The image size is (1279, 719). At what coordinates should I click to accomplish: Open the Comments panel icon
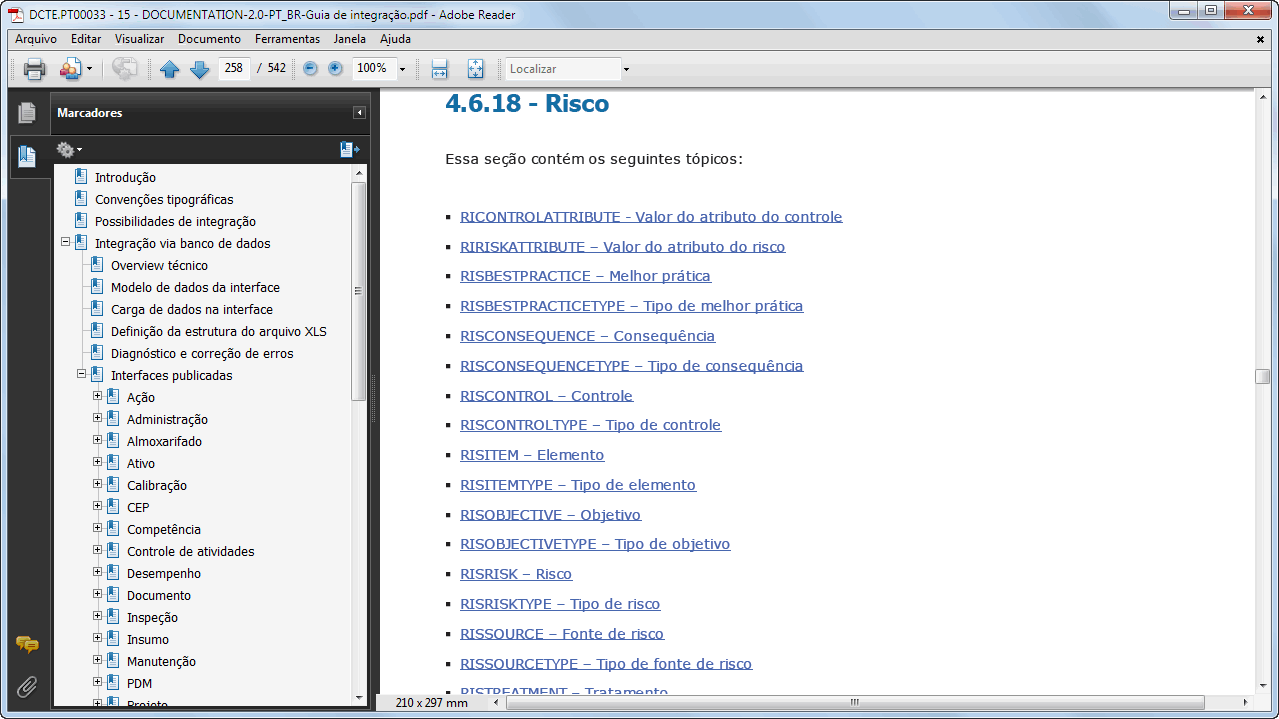pyautogui.click(x=27, y=645)
